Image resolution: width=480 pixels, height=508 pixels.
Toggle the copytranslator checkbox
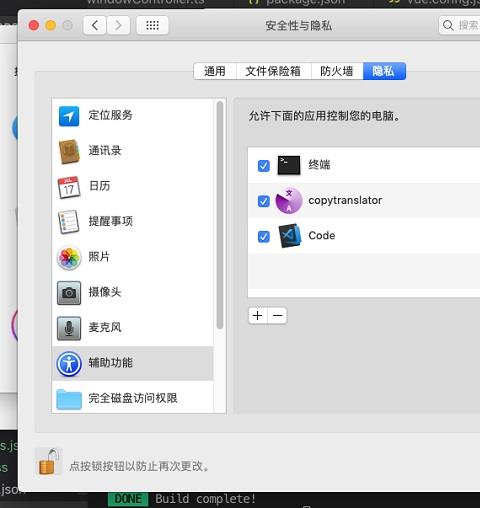pos(264,201)
